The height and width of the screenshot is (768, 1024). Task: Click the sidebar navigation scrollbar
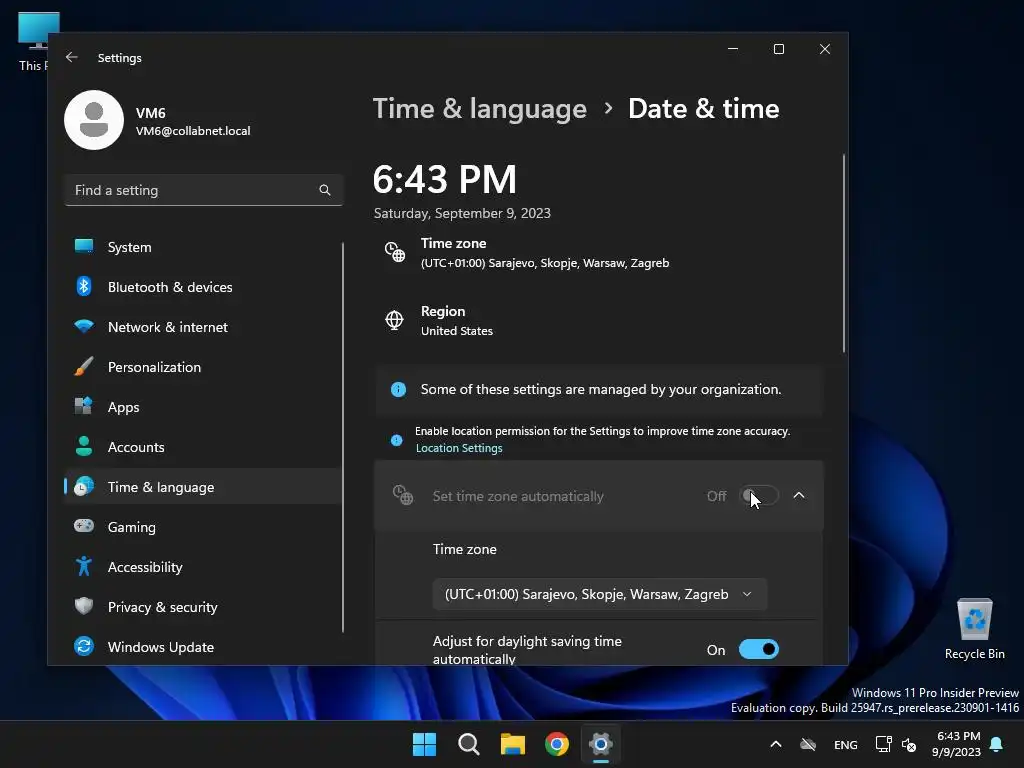(343, 438)
